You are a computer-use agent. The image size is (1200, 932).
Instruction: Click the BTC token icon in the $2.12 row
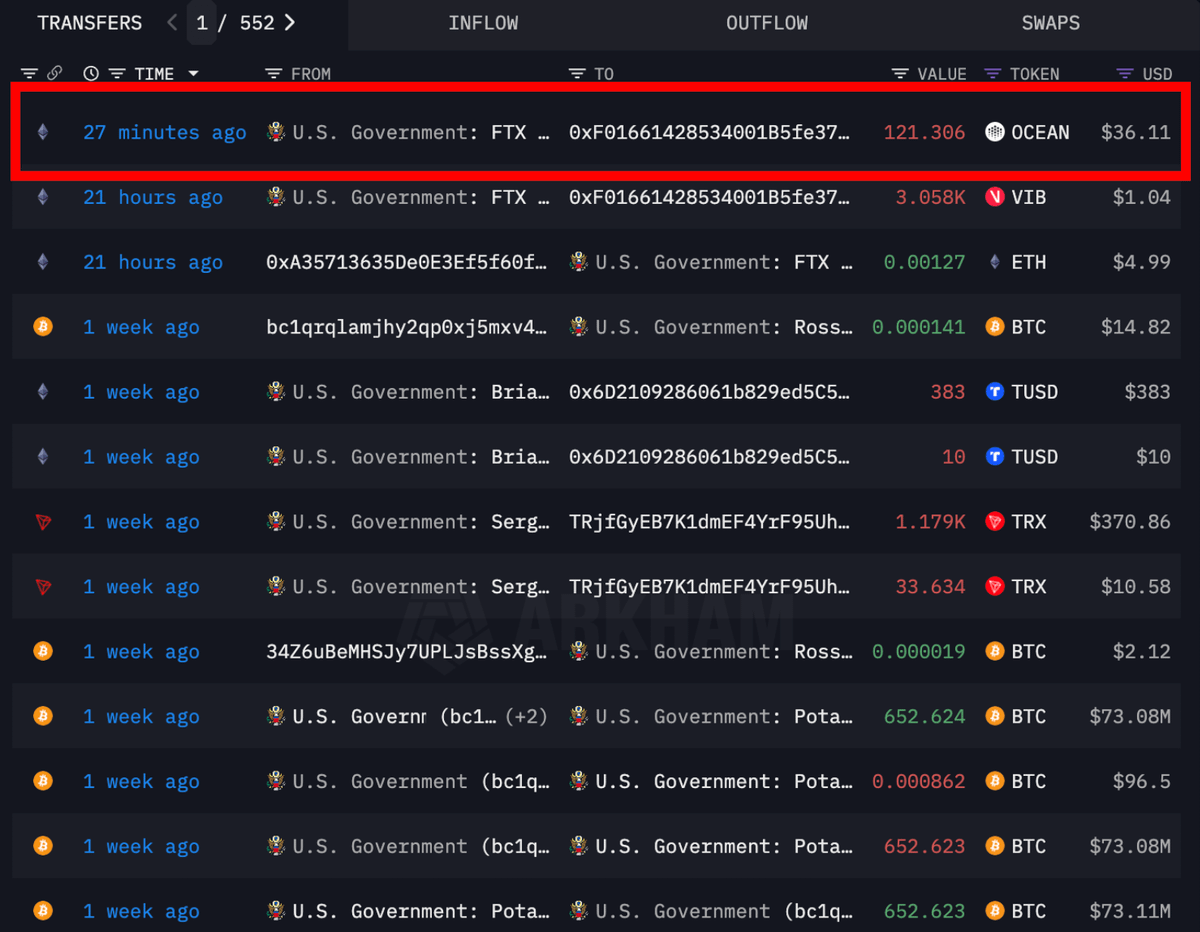(x=994, y=652)
